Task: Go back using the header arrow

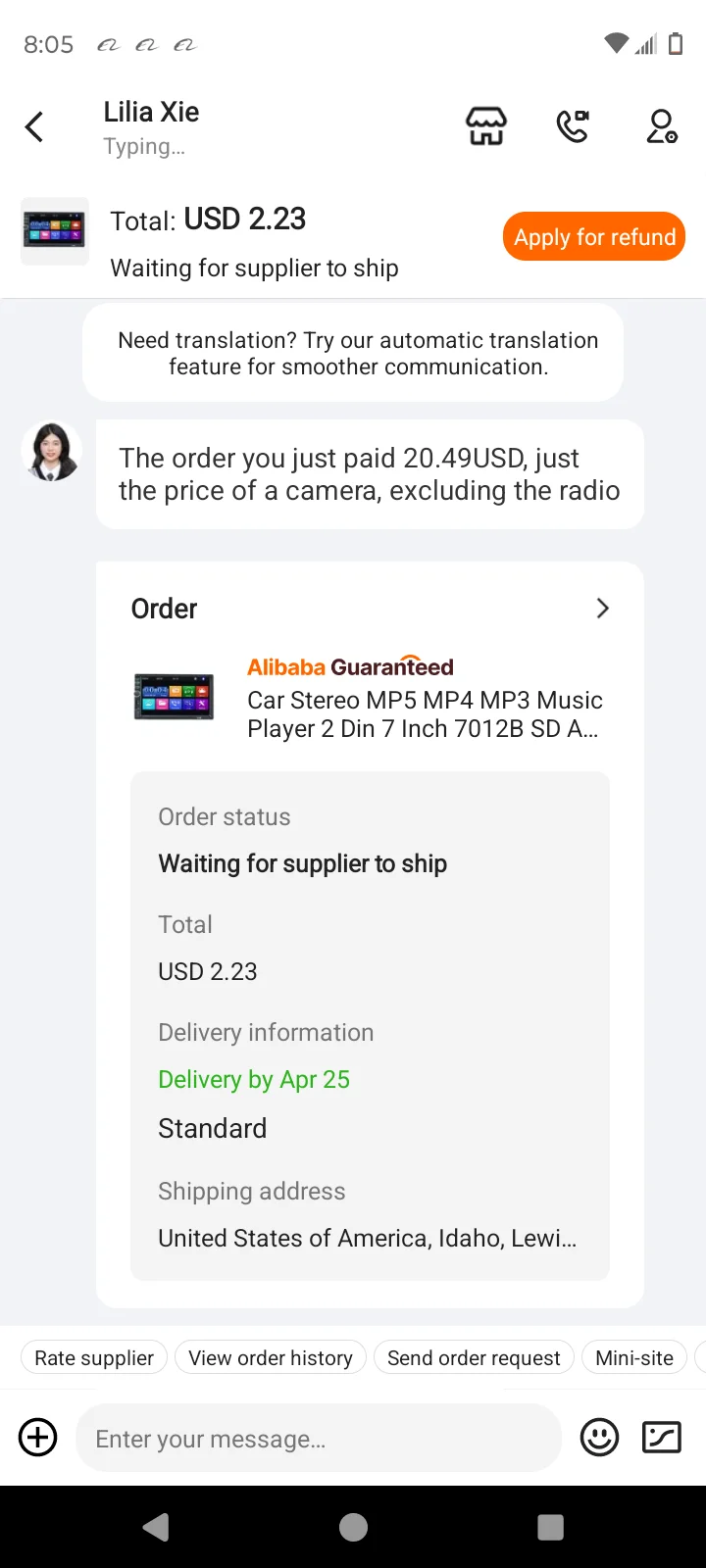Action: pyautogui.click(x=35, y=126)
